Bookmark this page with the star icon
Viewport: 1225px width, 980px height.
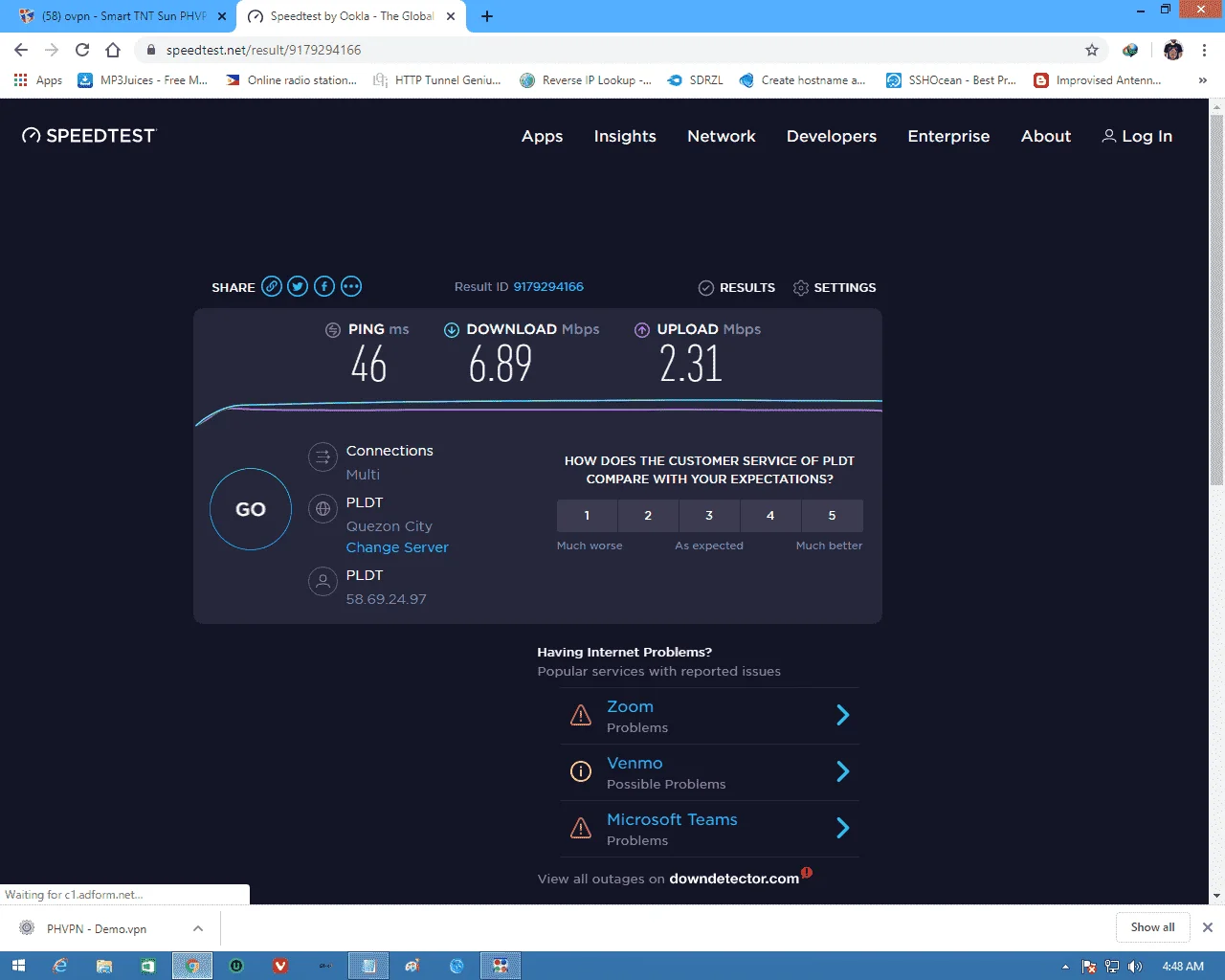tap(1092, 50)
